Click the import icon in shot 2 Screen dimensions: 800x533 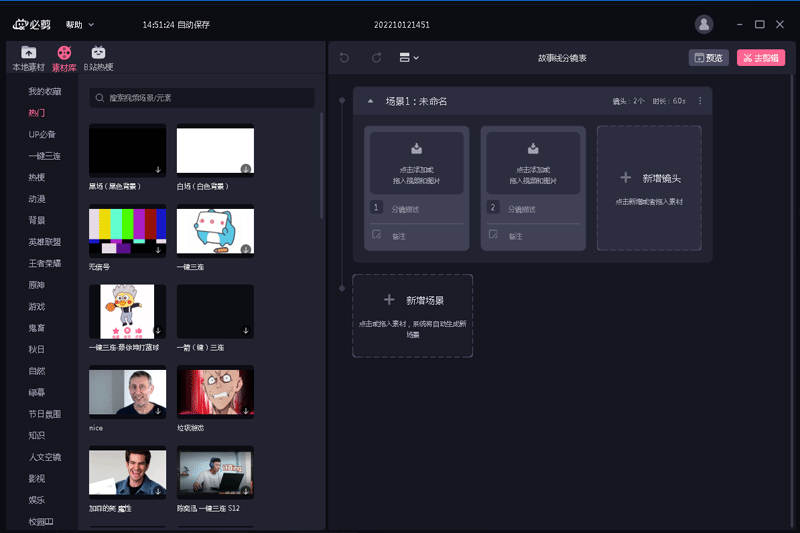click(533, 148)
